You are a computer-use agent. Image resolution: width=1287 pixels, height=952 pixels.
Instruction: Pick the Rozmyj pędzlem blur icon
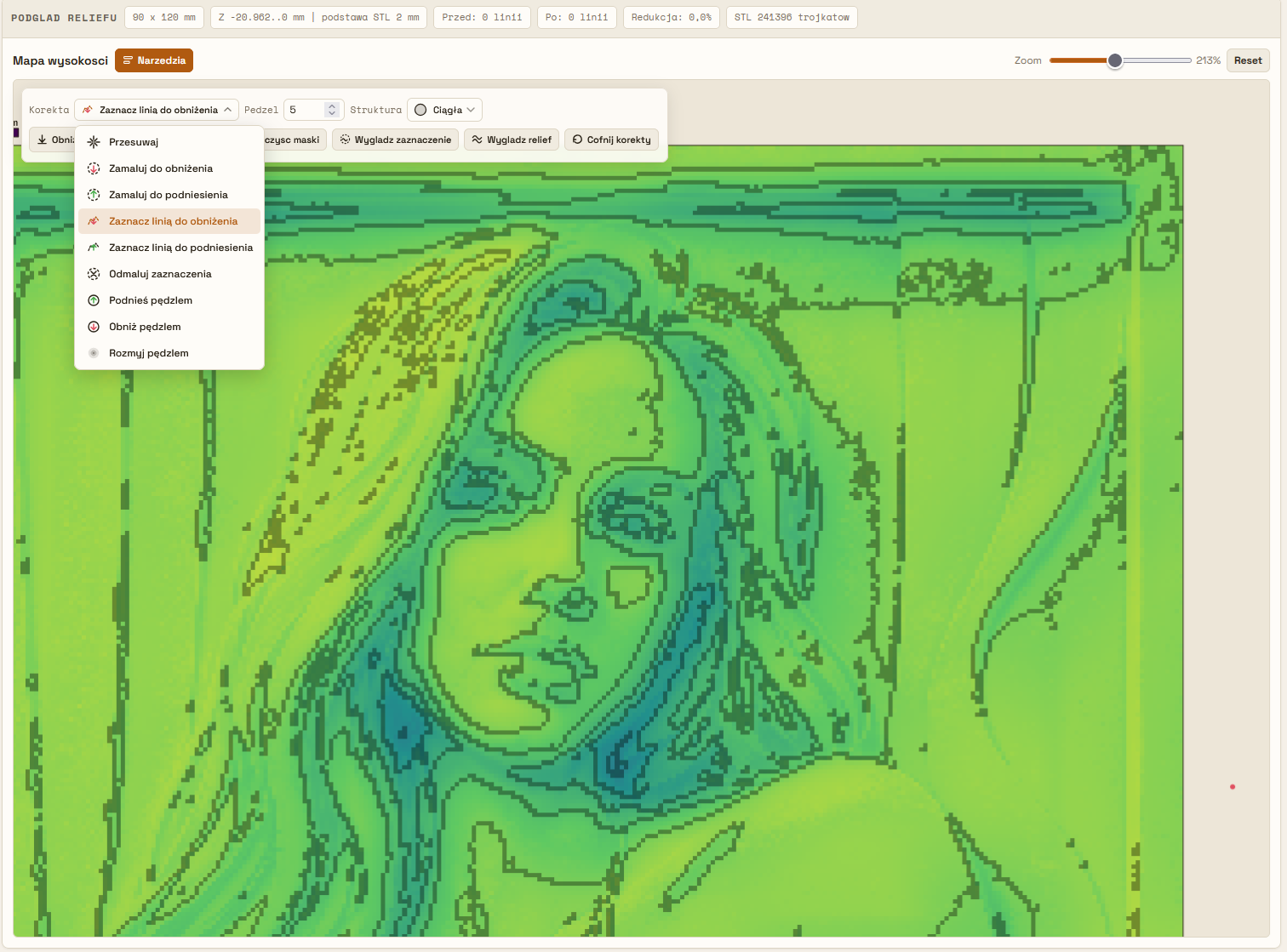(x=94, y=353)
